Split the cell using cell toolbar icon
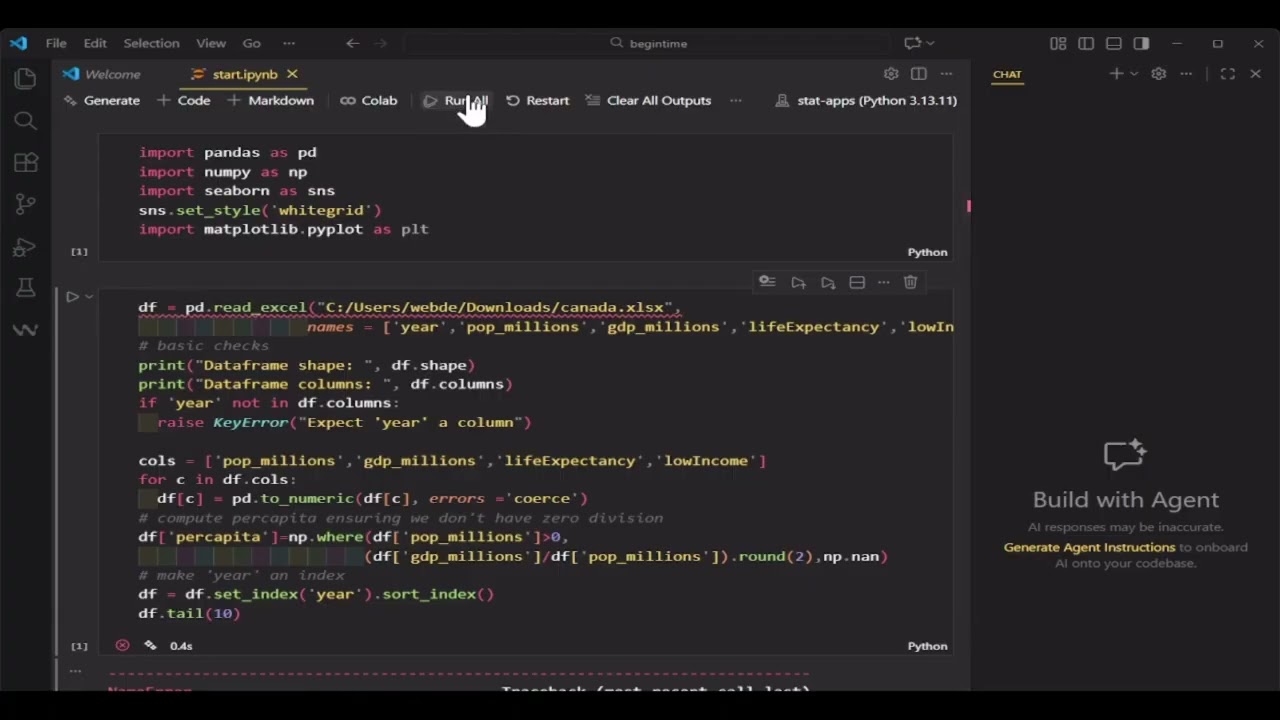Screen dimensions: 1280x720 click(x=857, y=283)
